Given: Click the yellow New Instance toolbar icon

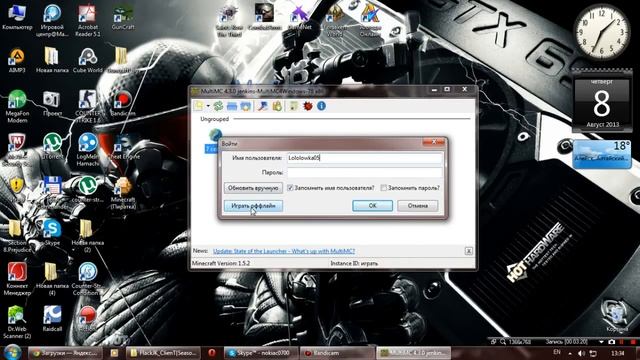Looking at the screenshot, I should click(199, 106).
